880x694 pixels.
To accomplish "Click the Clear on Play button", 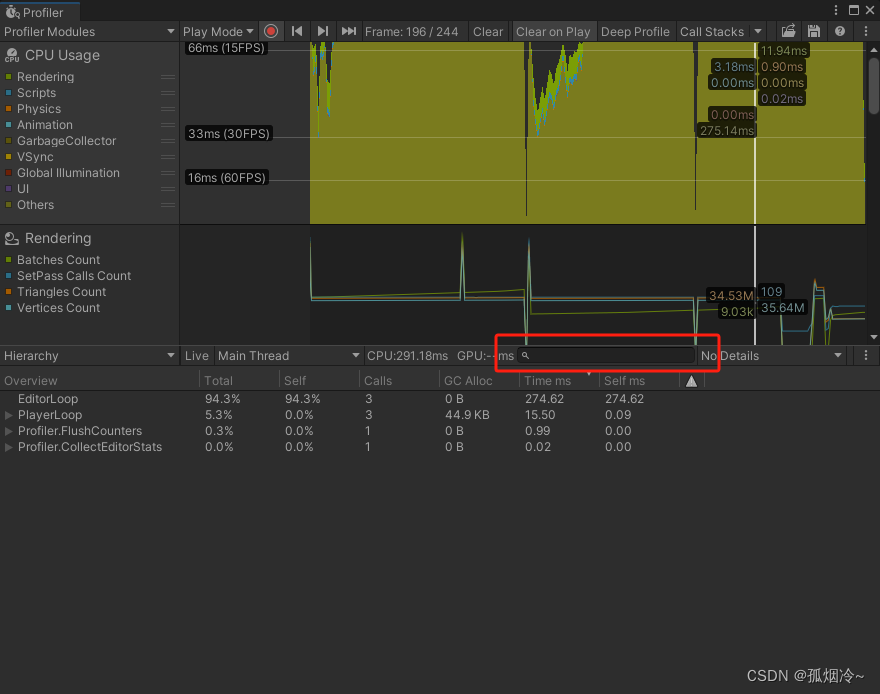I will click(x=554, y=31).
